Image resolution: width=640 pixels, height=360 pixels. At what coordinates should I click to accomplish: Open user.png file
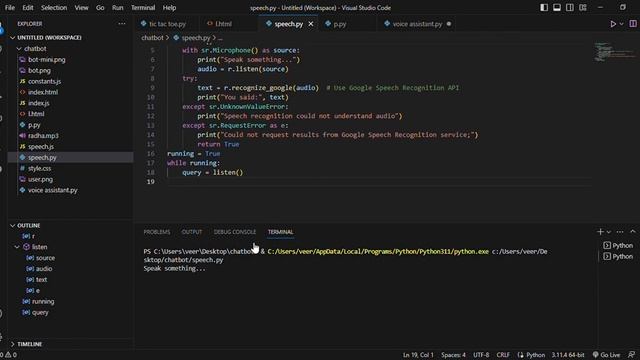click(40, 179)
